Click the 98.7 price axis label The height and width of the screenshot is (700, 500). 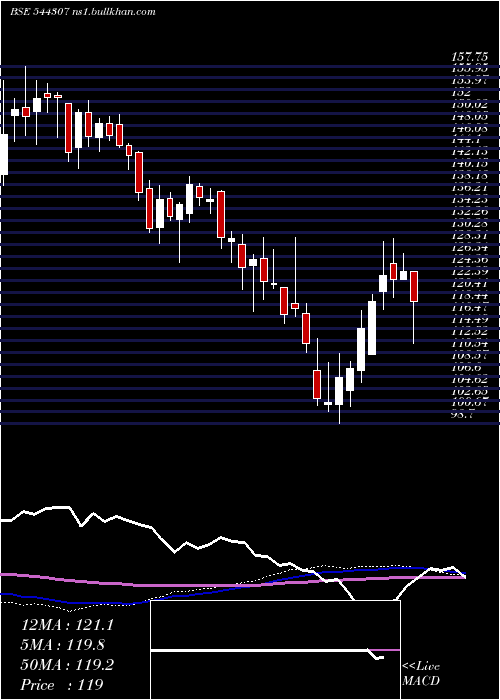463,415
